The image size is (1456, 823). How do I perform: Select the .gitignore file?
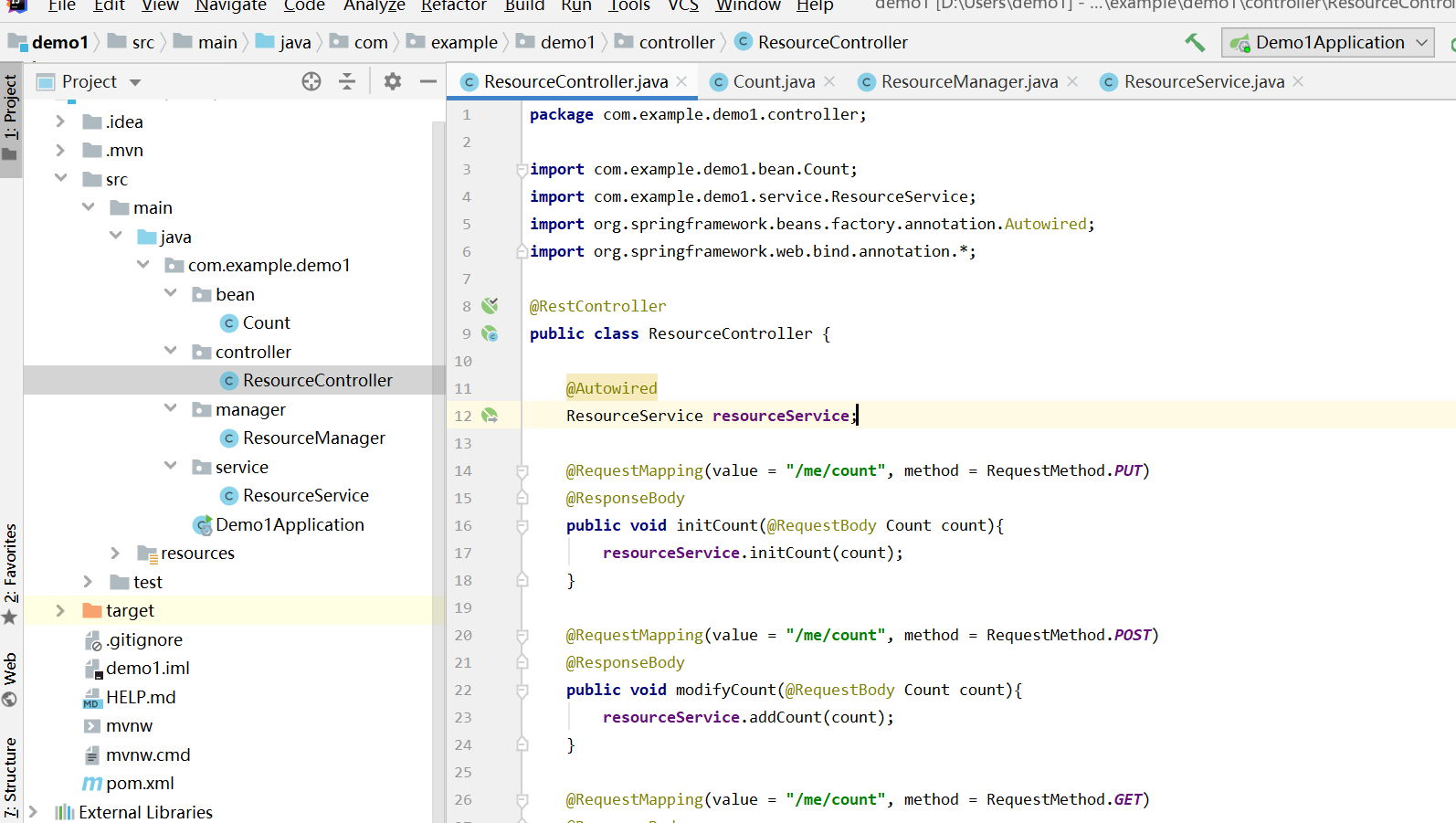pyautogui.click(x=133, y=639)
